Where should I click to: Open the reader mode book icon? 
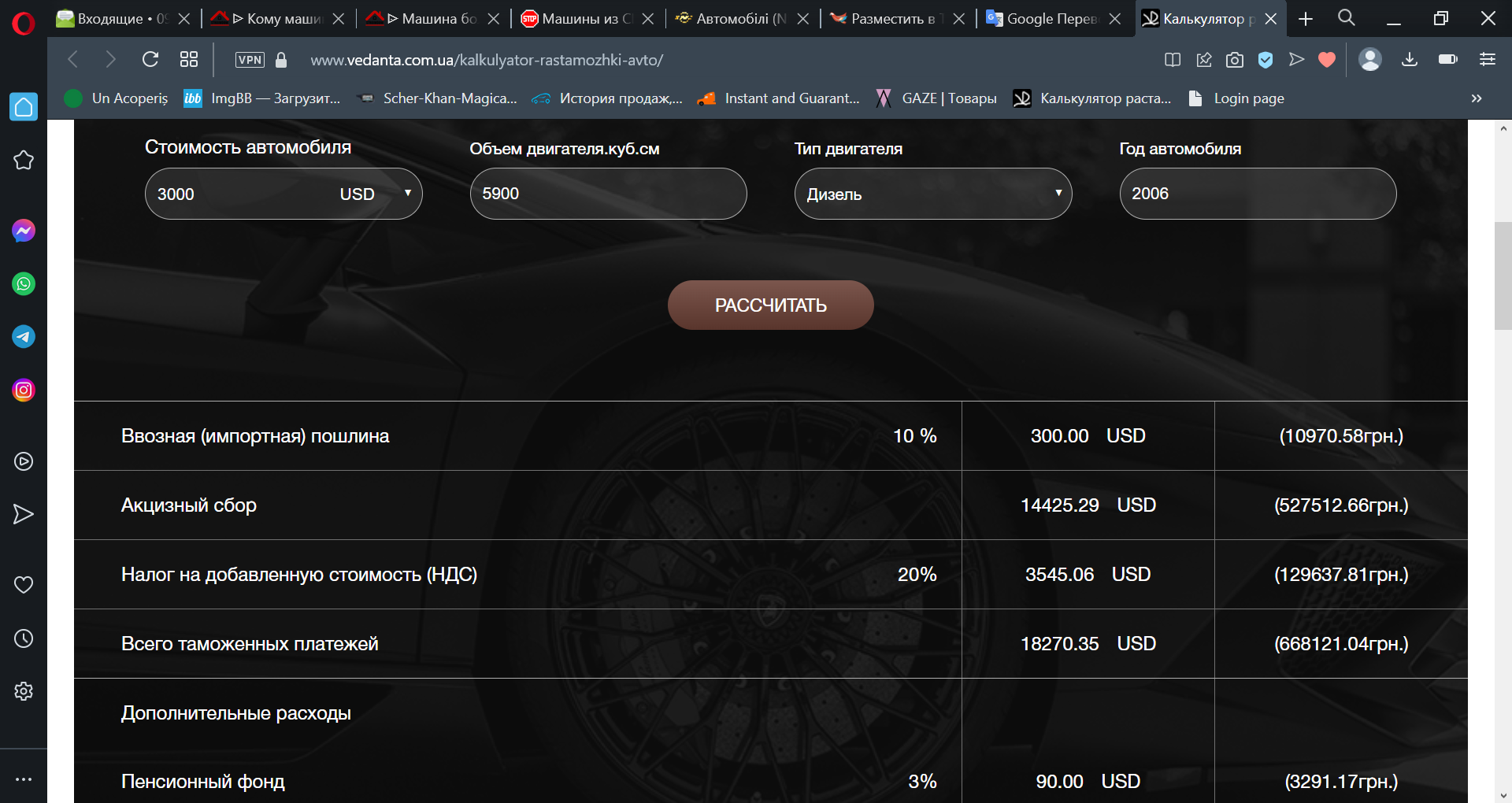1173,60
